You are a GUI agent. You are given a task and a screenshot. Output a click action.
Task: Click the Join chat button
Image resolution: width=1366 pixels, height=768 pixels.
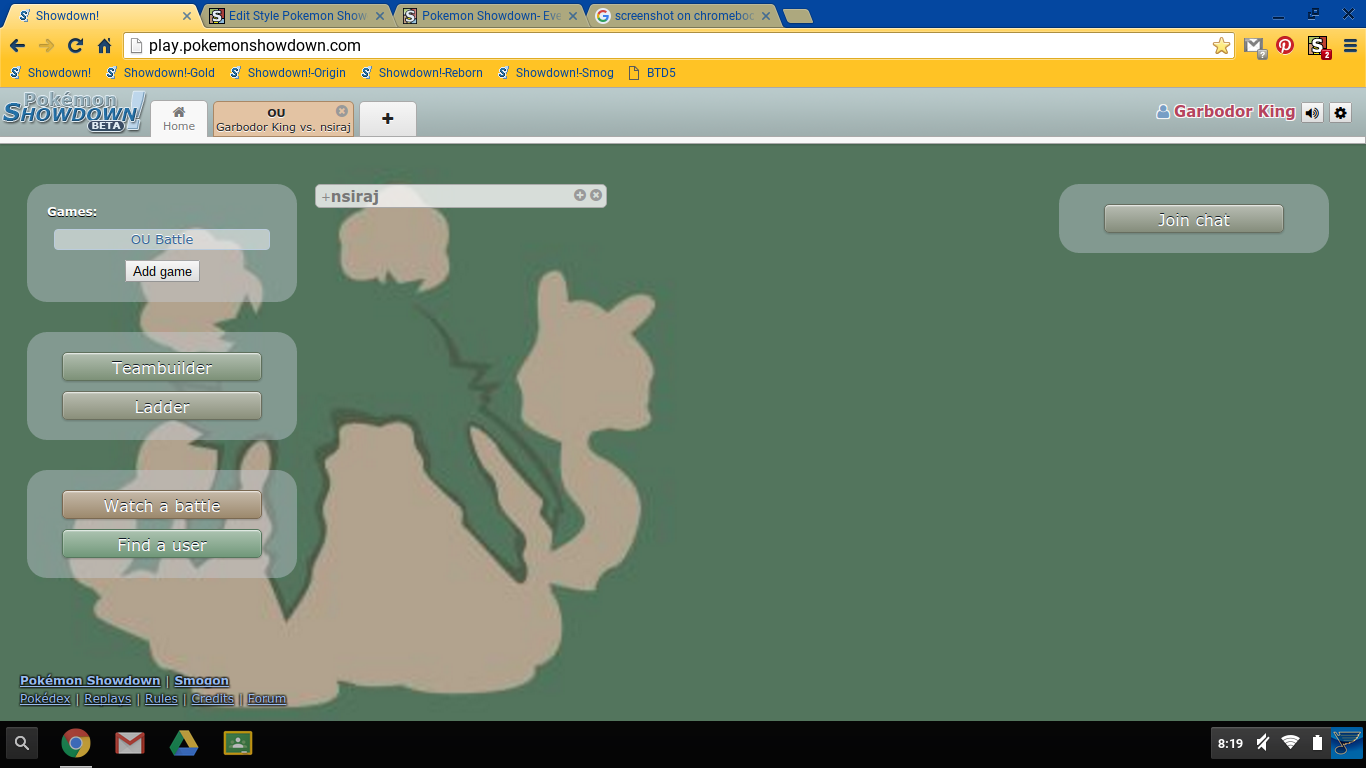pyautogui.click(x=1194, y=219)
